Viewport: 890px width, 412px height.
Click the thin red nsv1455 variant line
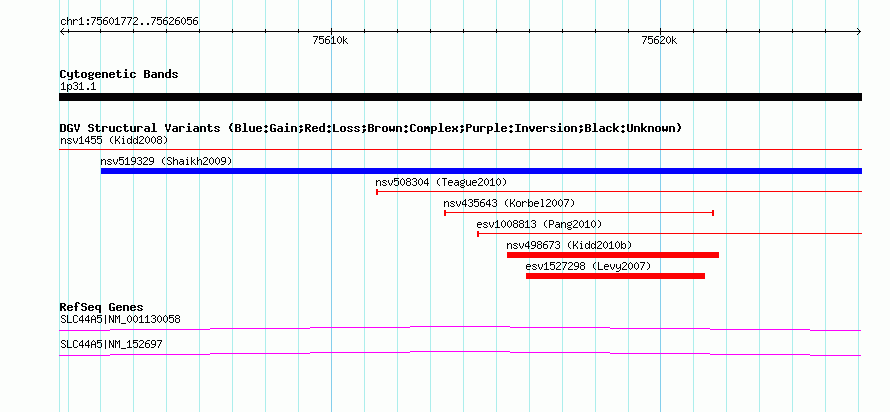coord(460,149)
